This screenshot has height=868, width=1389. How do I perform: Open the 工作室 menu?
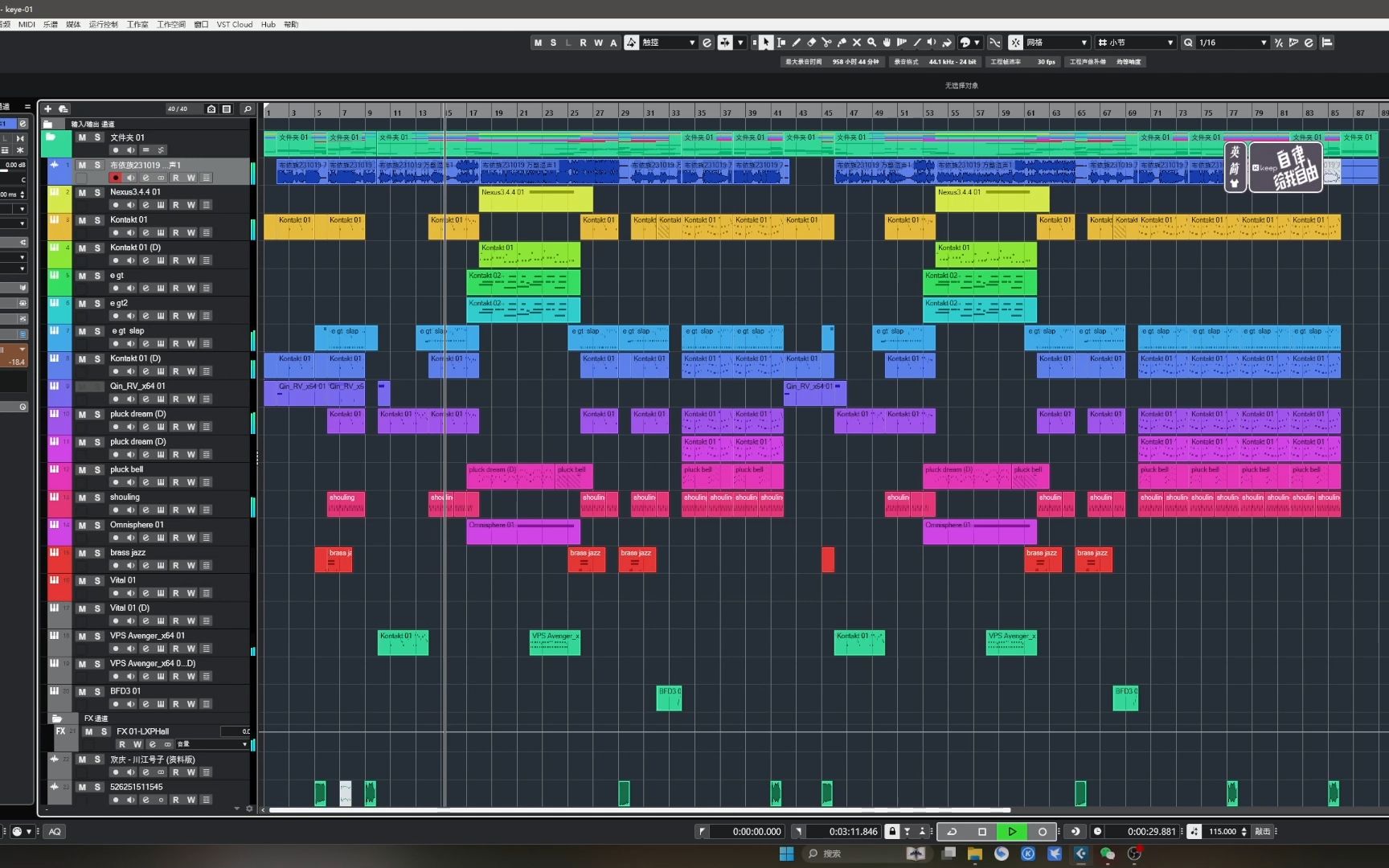coord(137,24)
